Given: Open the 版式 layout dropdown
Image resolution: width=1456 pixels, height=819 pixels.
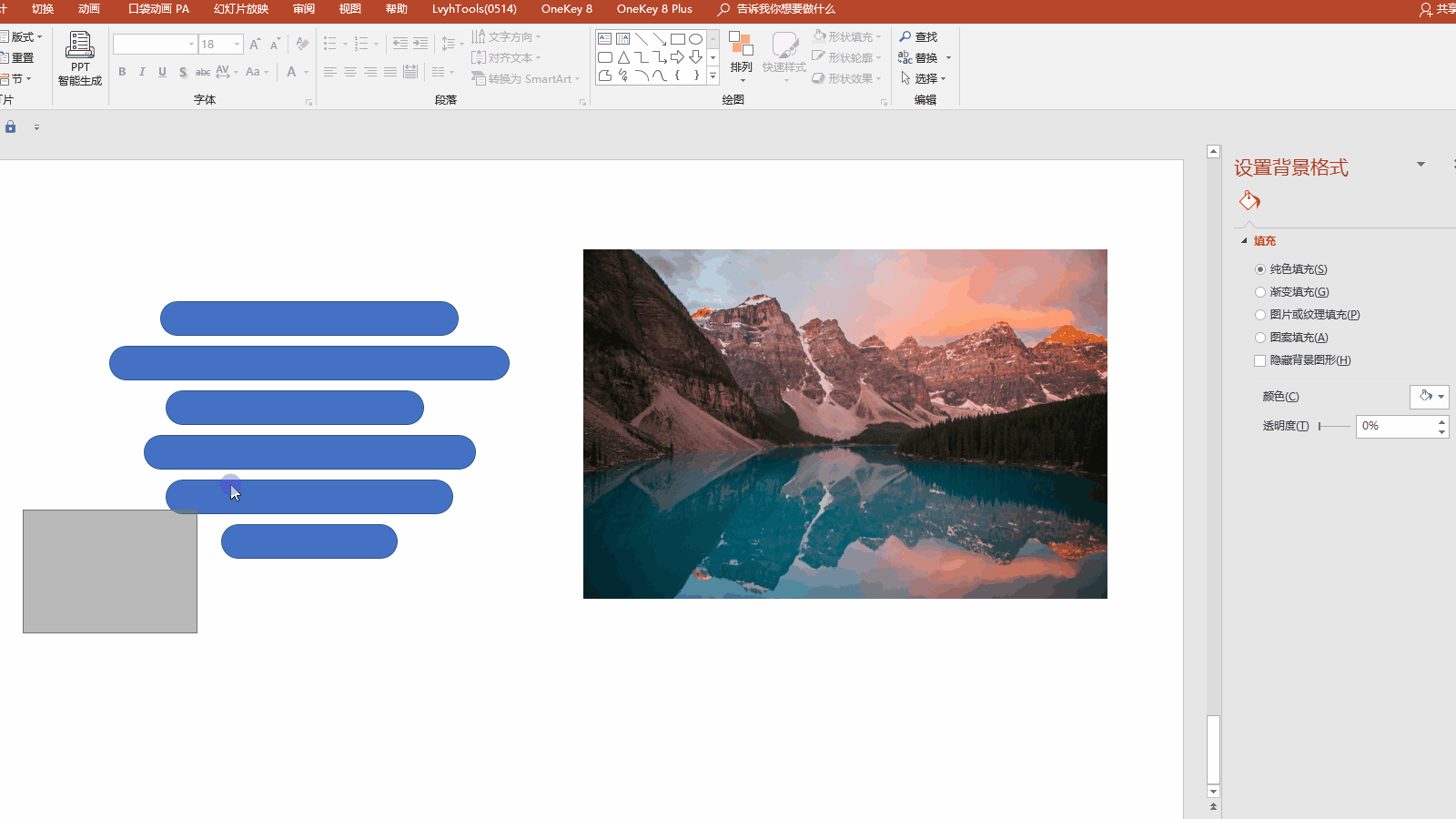Looking at the screenshot, I should tap(22, 36).
